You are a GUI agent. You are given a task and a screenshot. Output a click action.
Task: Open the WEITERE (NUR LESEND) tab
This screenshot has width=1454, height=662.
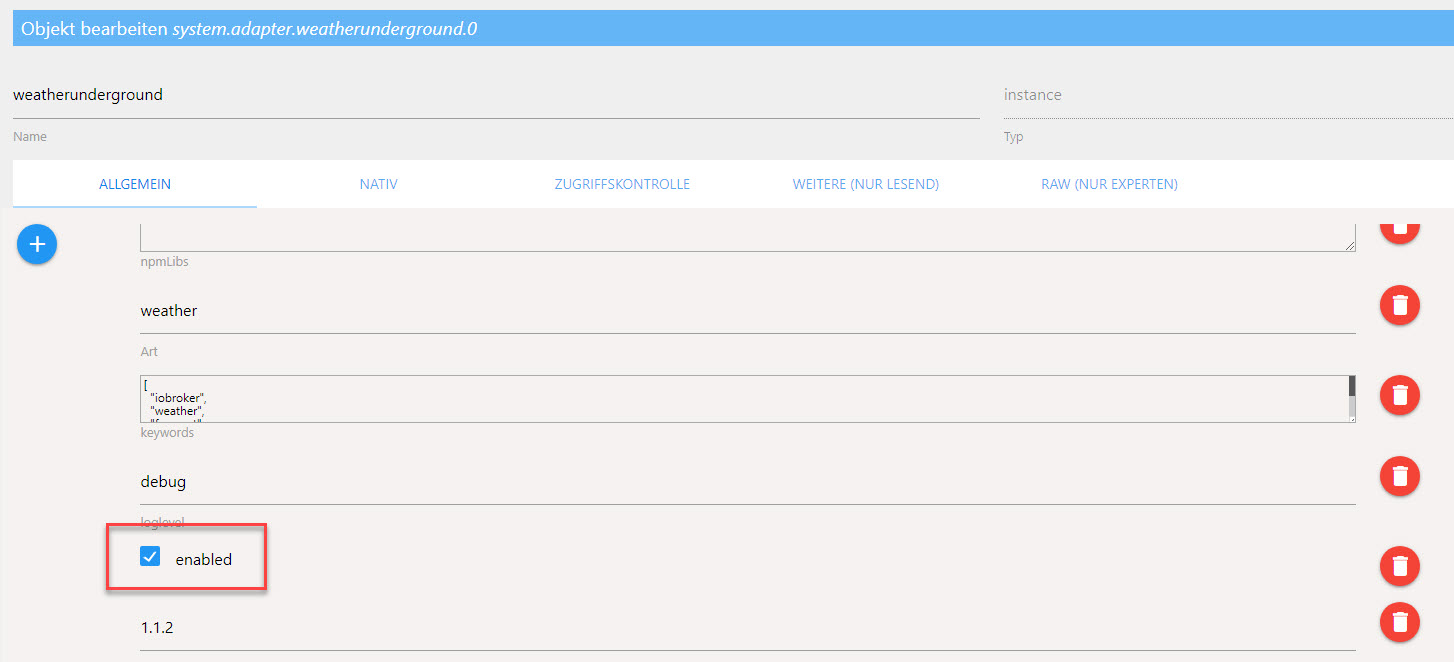(866, 184)
